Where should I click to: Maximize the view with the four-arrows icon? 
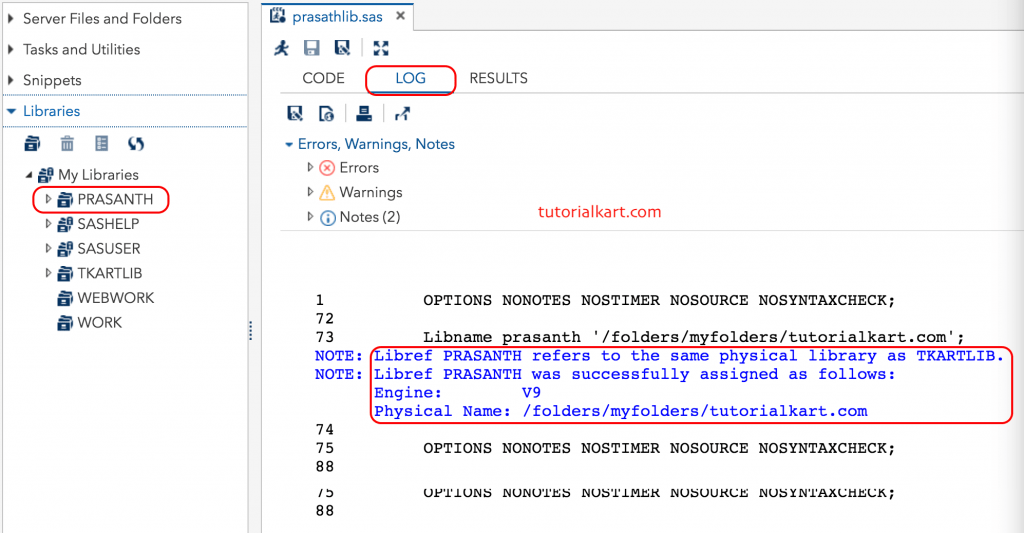pos(381,48)
